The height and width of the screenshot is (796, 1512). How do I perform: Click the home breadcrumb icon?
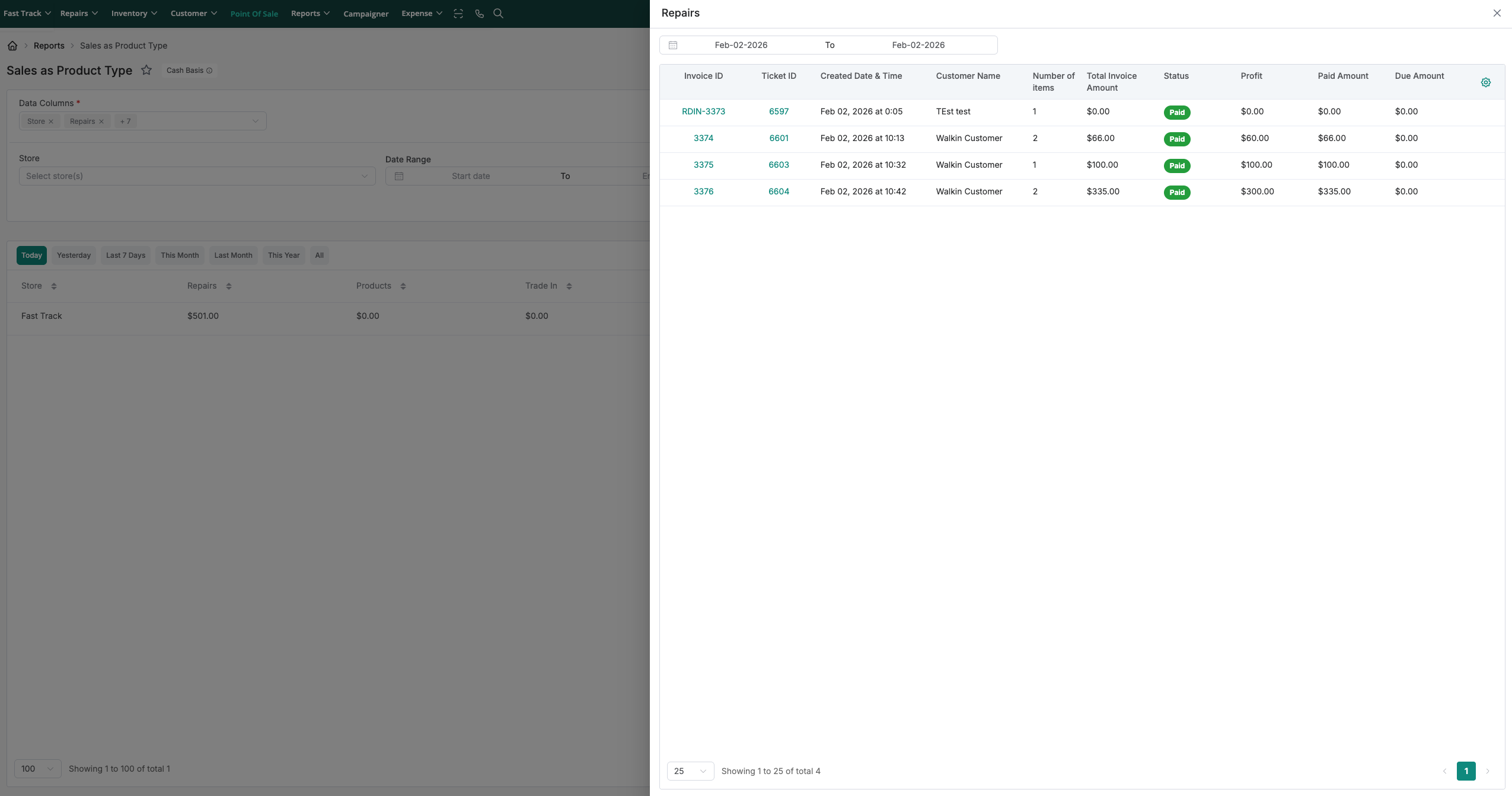pos(12,46)
